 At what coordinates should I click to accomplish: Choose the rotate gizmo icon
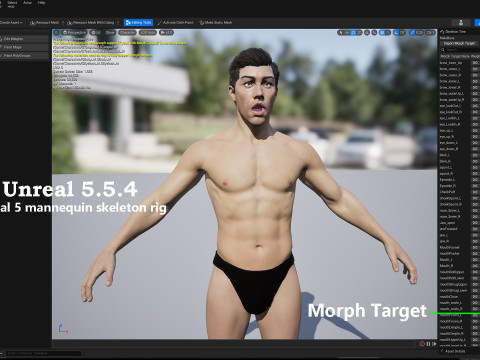[x=353, y=32]
